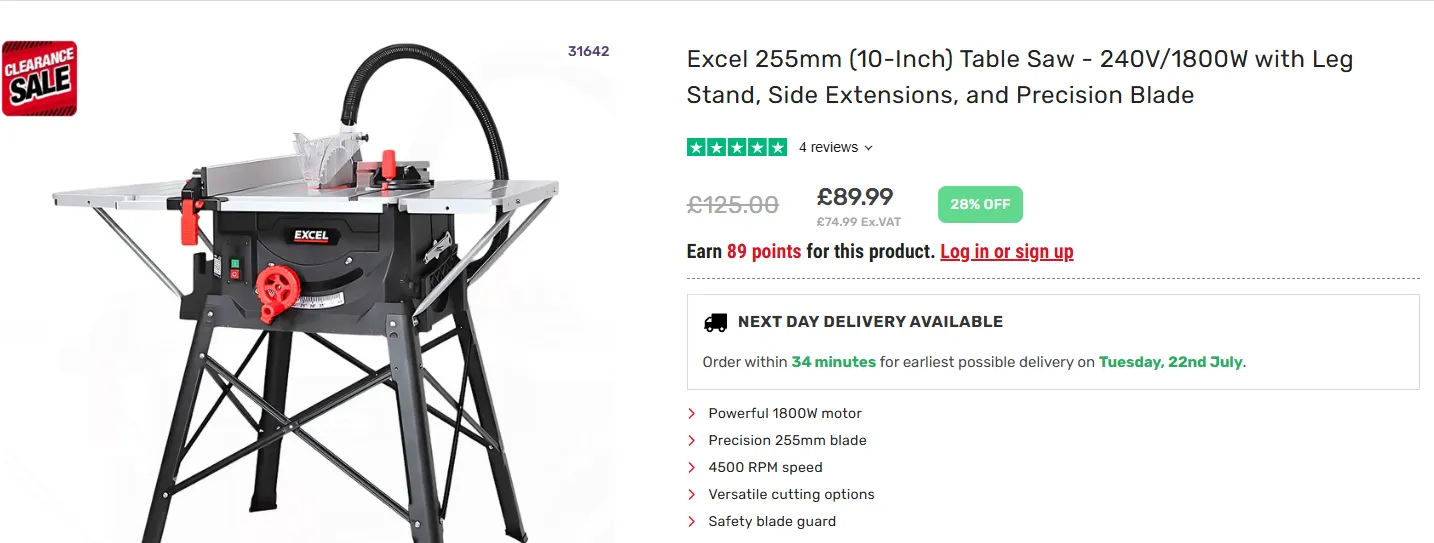The width and height of the screenshot is (1434, 543).
Task: Click the Tuesday, 22nd July delivery date
Action: pos(1171,362)
